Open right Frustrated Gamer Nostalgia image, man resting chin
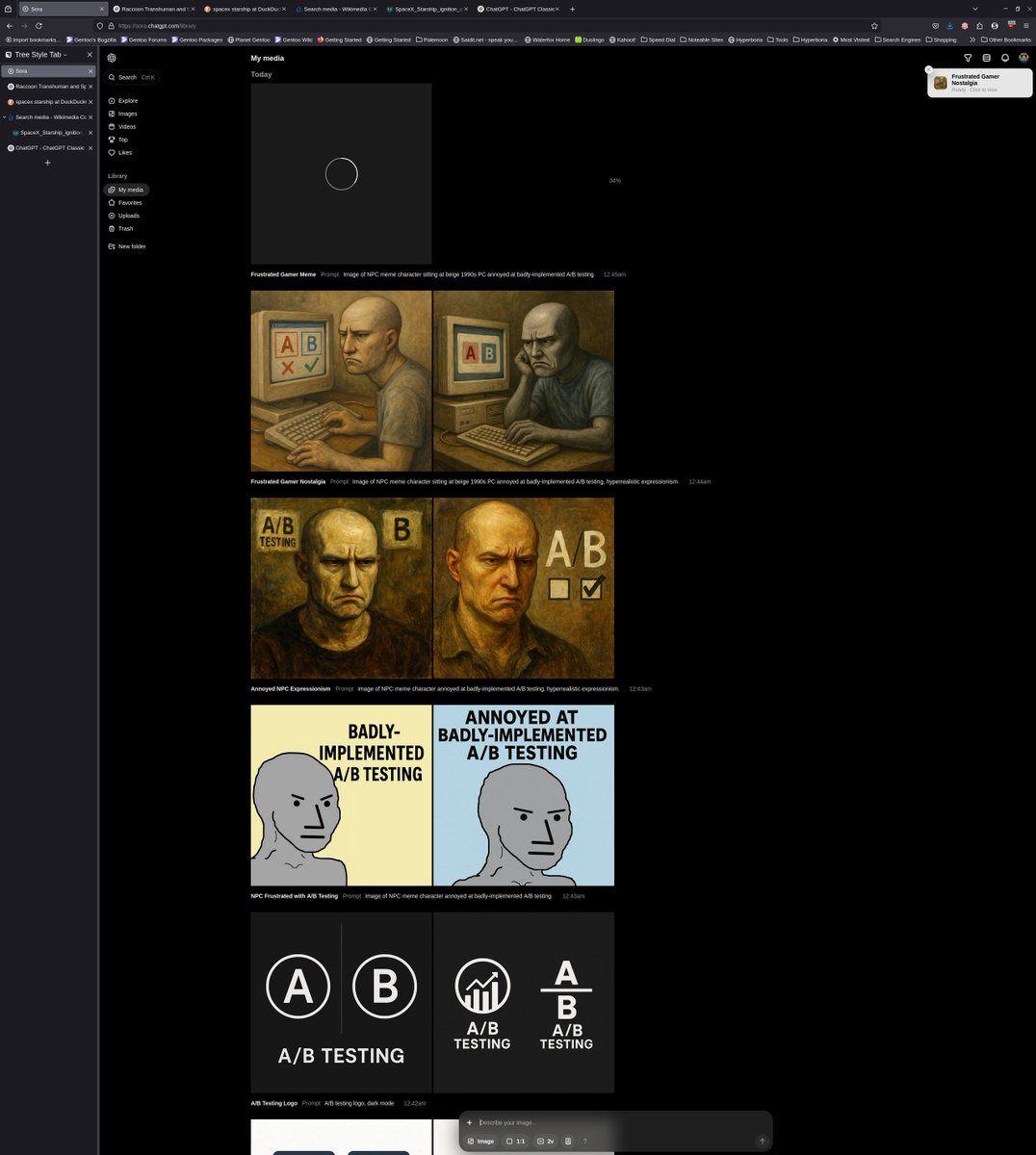The width and height of the screenshot is (1036, 1155). (x=524, y=381)
